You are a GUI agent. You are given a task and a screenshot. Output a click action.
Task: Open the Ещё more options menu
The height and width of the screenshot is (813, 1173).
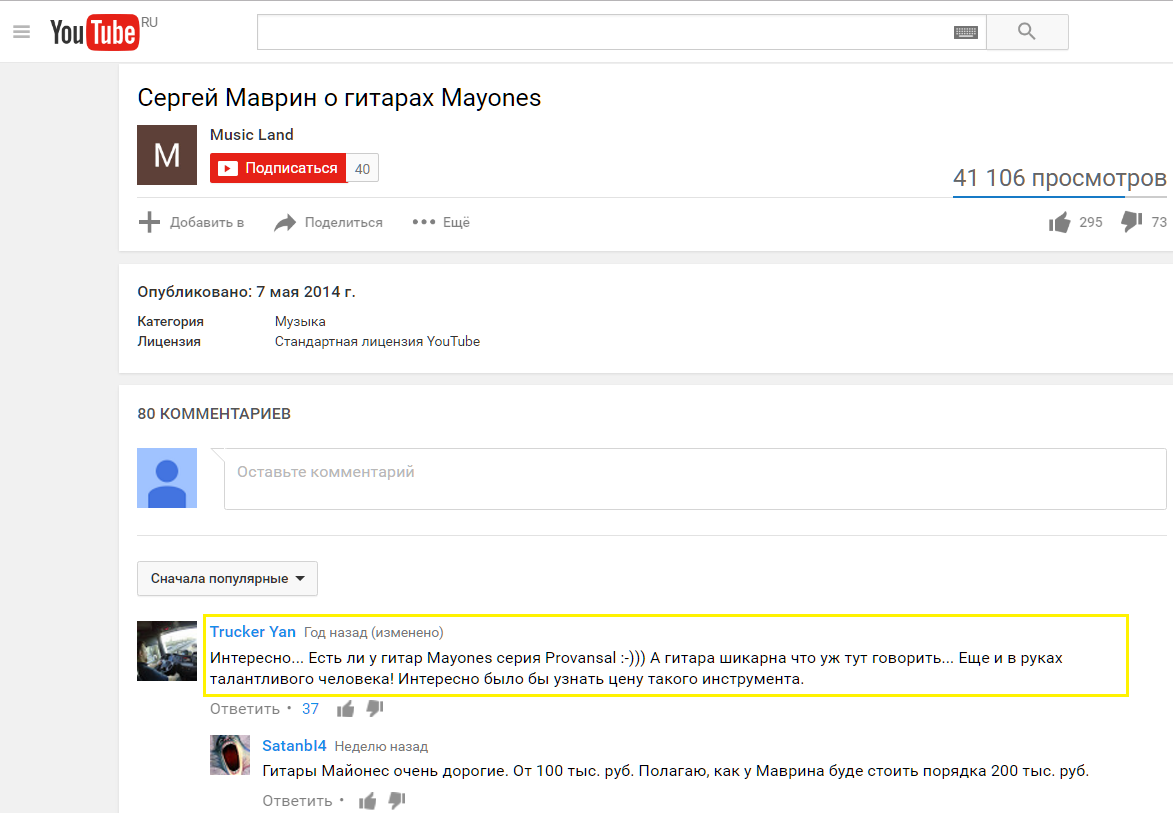click(441, 222)
